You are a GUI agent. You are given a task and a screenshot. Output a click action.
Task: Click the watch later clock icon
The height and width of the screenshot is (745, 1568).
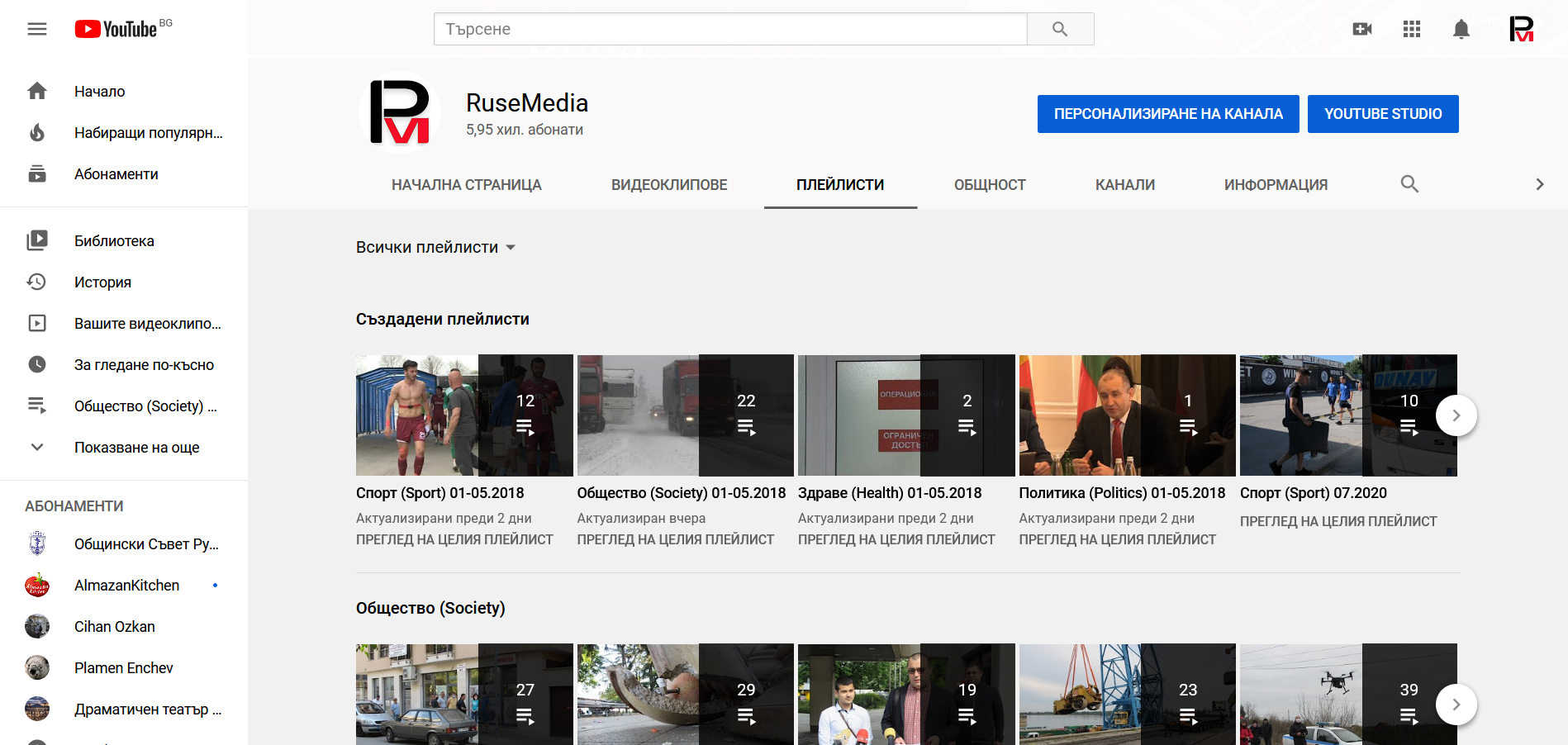[37, 364]
